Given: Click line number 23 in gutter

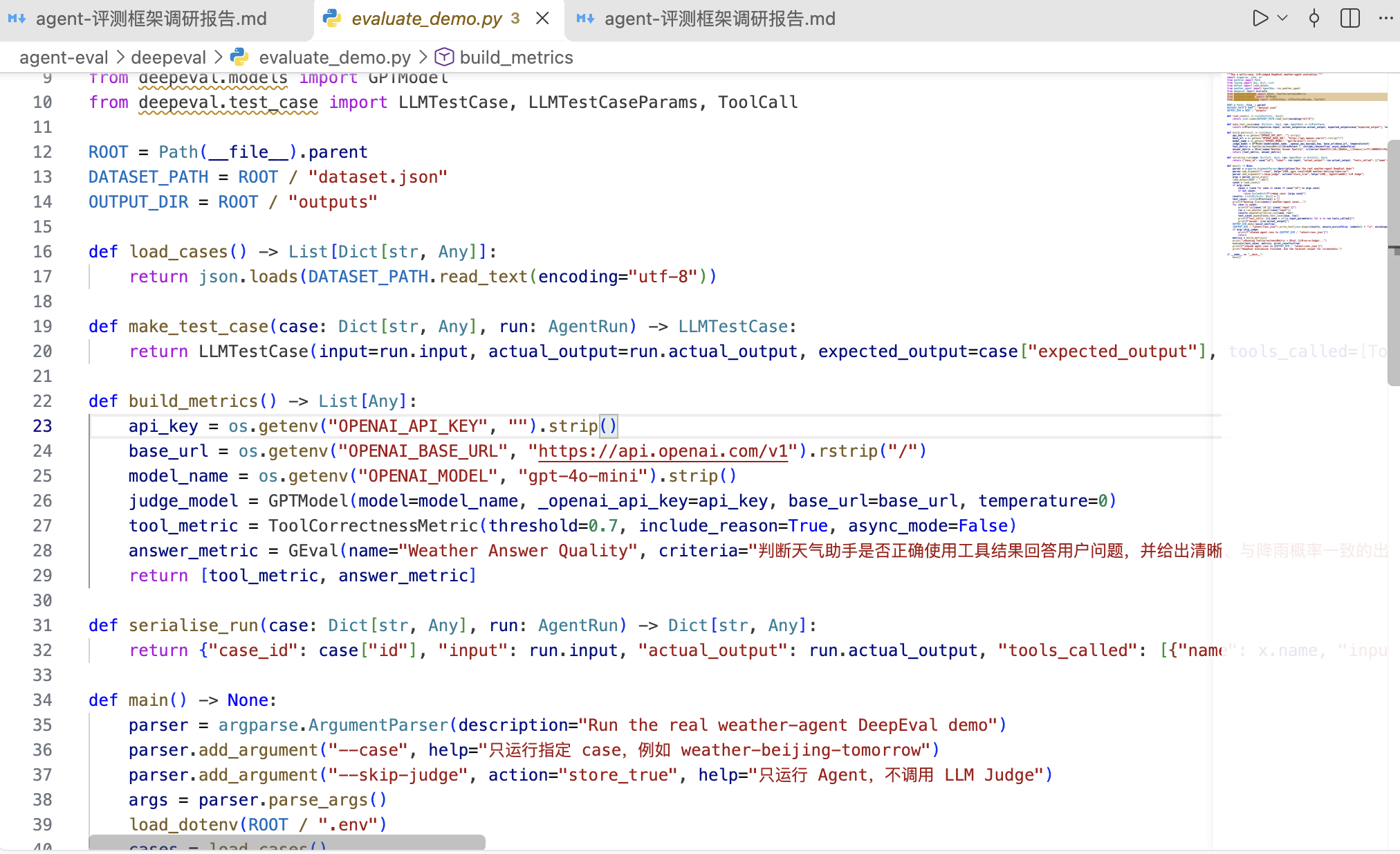Looking at the screenshot, I should click(42, 426).
